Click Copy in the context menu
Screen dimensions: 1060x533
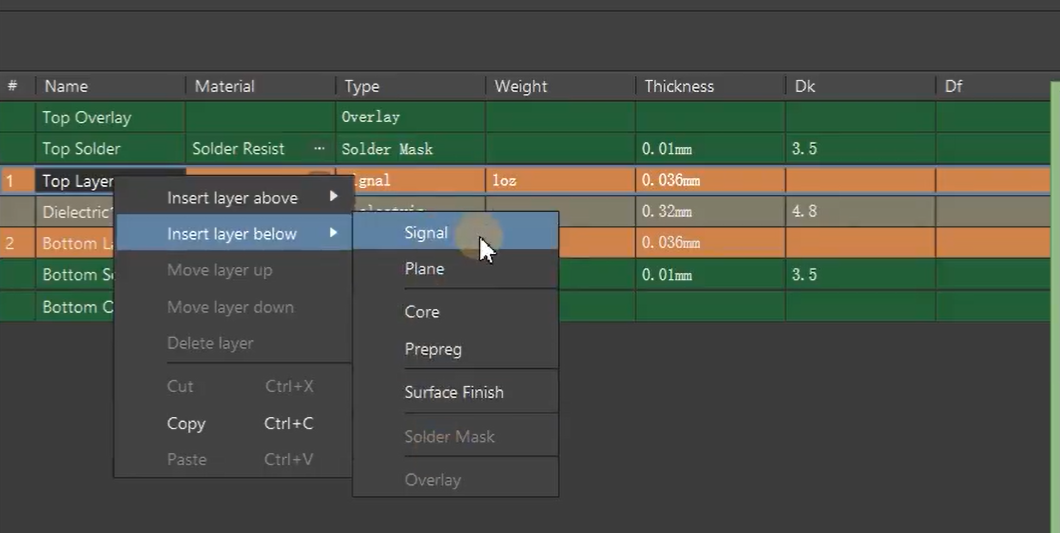tap(186, 424)
